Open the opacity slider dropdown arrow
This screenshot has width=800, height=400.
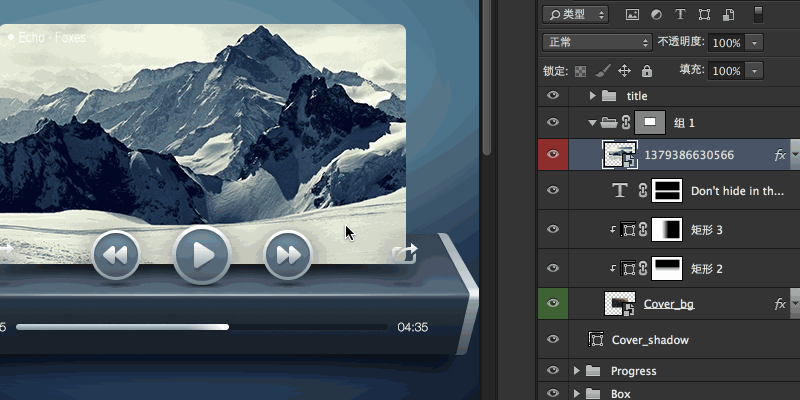coord(753,43)
